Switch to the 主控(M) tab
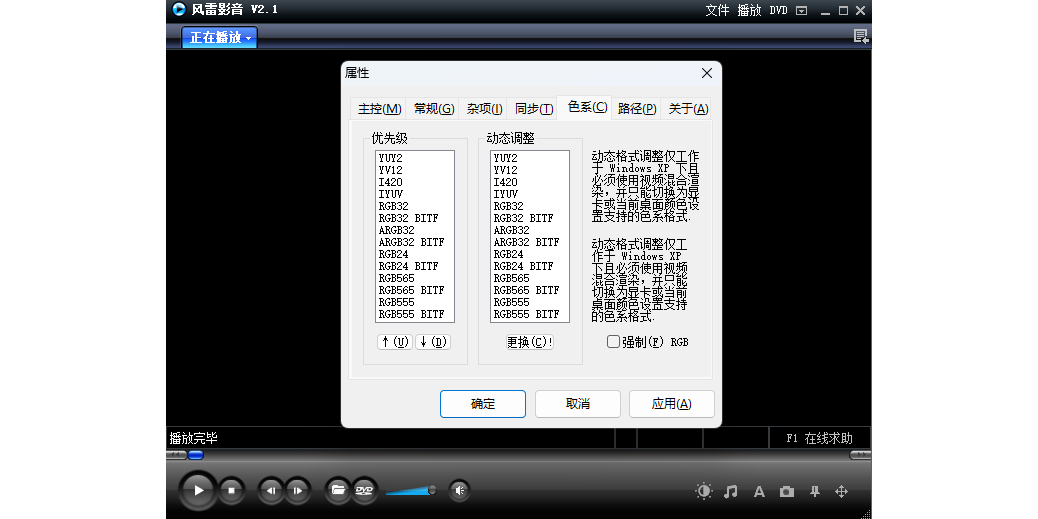1038x519 pixels. [x=380, y=109]
